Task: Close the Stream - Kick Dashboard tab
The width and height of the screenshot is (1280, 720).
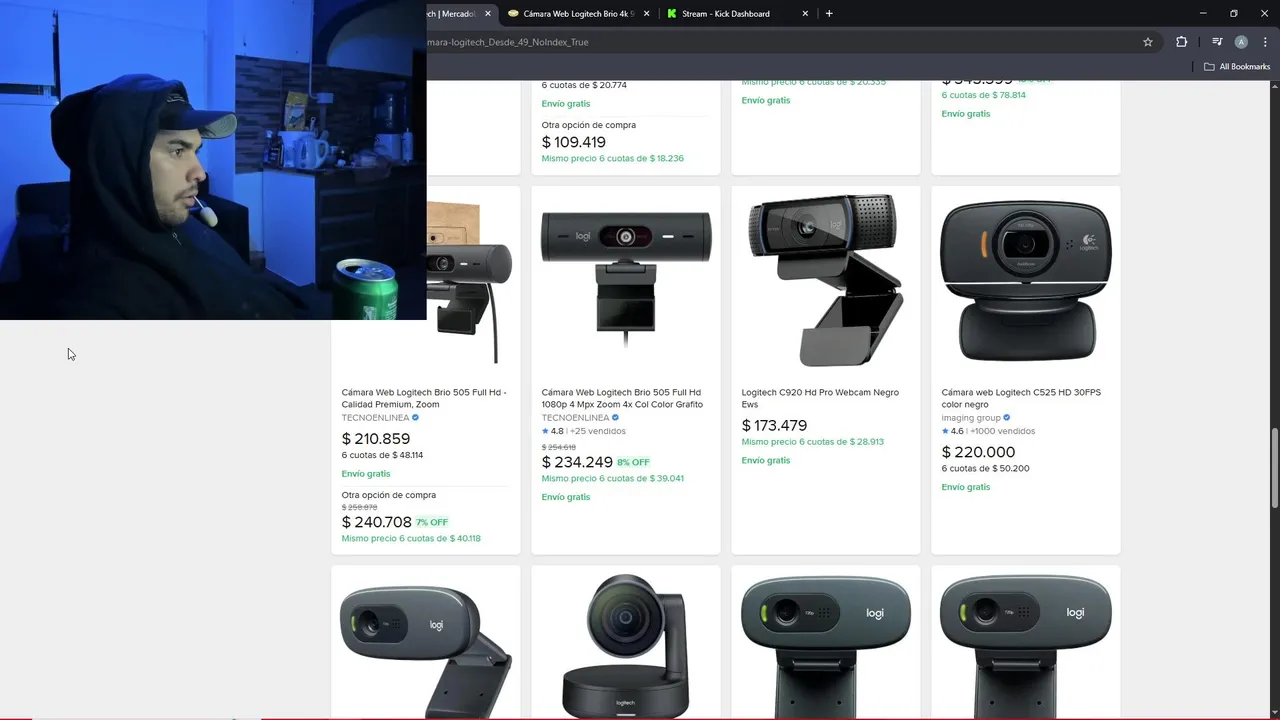Action: pos(805,14)
